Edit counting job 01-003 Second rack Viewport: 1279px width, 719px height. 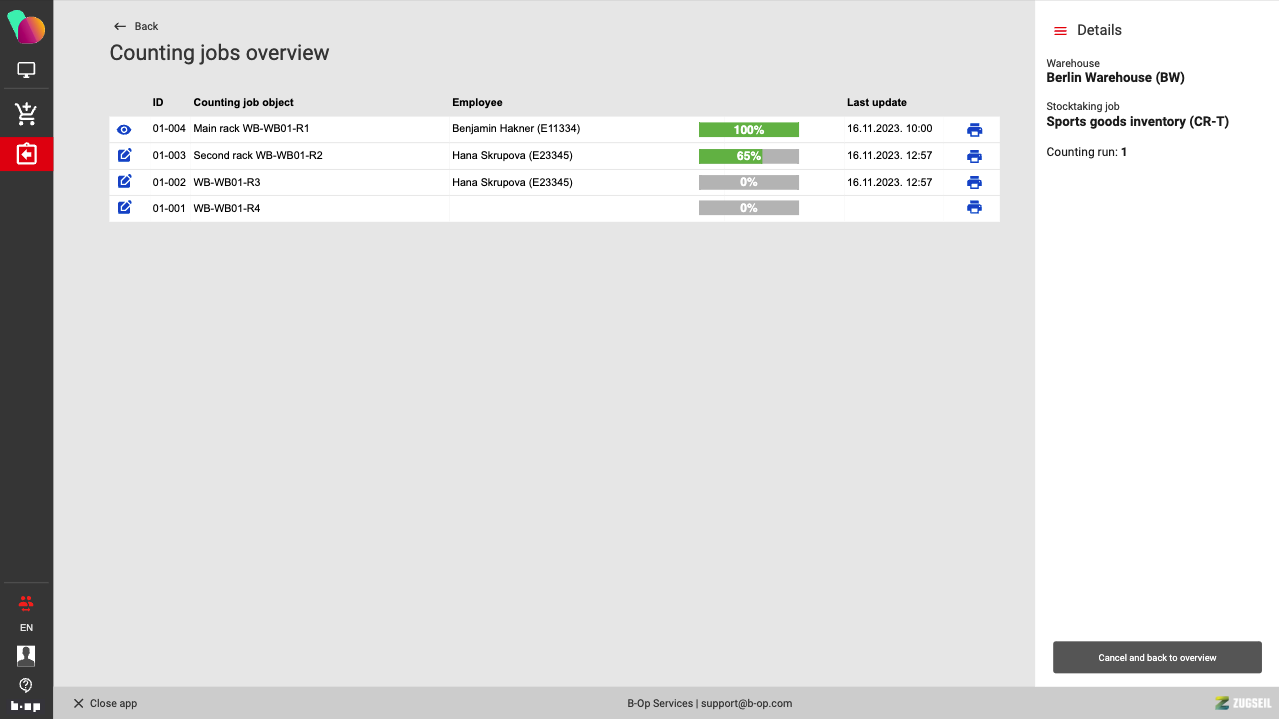click(x=124, y=156)
